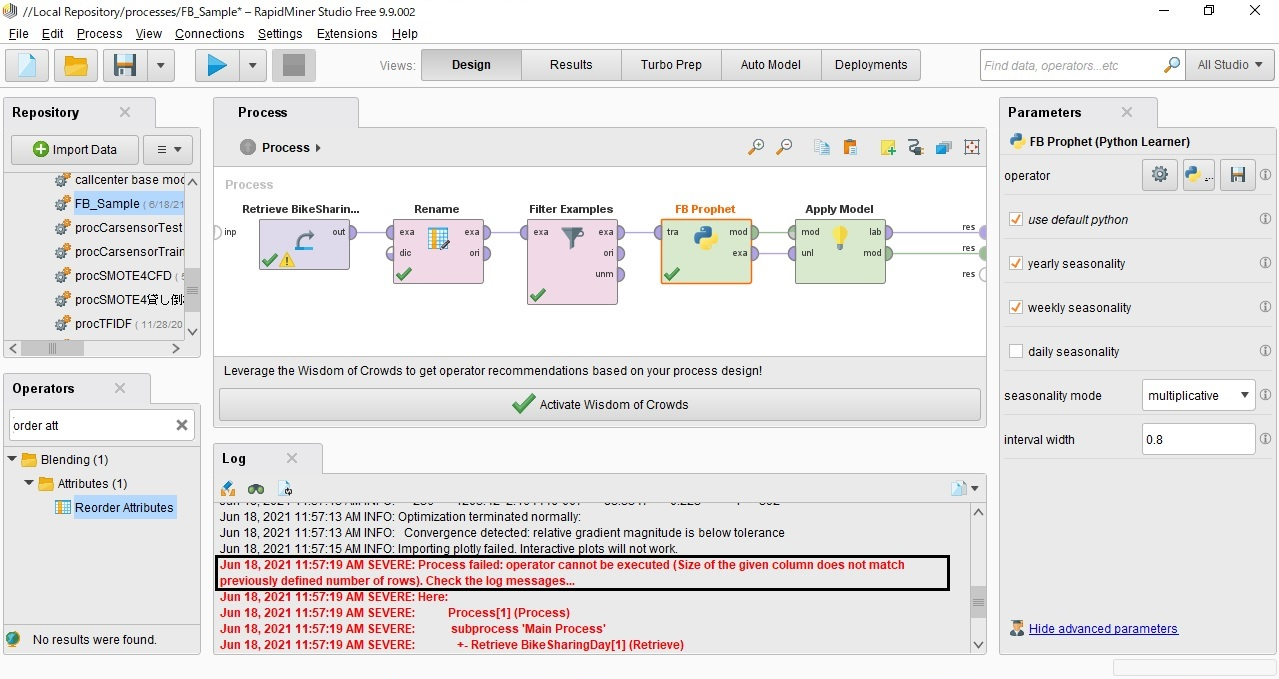Open the seasonality mode dropdown
The width and height of the screenshot is (1279, 679).
(1198, 395)
